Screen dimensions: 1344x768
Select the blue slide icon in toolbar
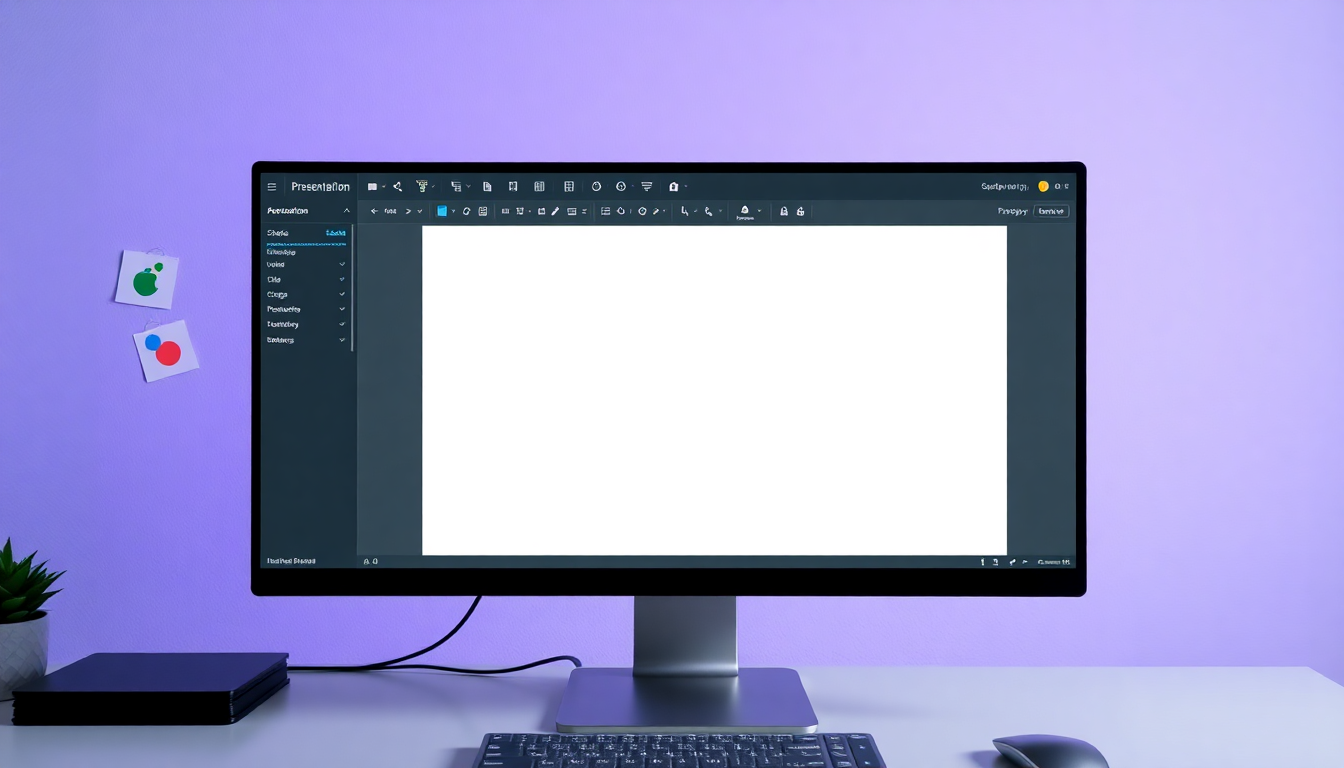pyautogui.click(x=442, y=211)
